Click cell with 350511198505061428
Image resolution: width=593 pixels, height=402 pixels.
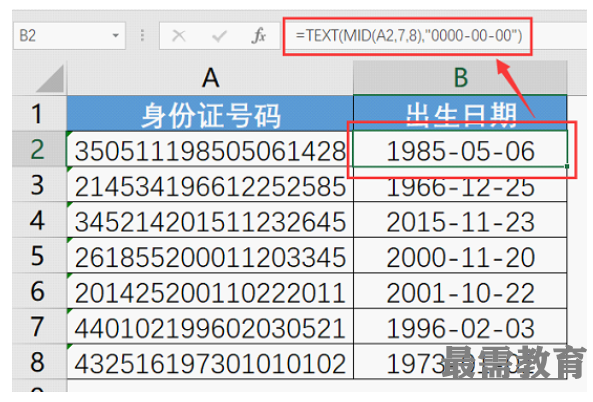(210, 149)
